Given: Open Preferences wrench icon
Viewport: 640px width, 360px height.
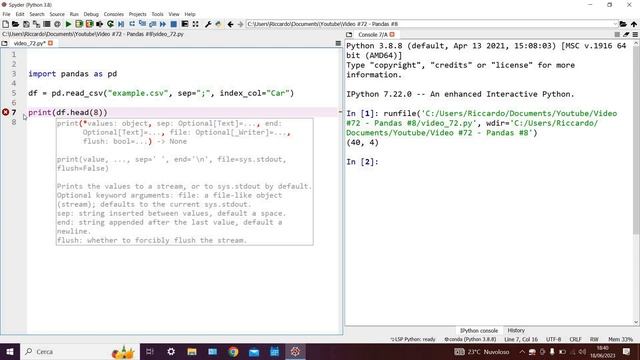Looking at the screenshot, I should click(x=208, y=24).
